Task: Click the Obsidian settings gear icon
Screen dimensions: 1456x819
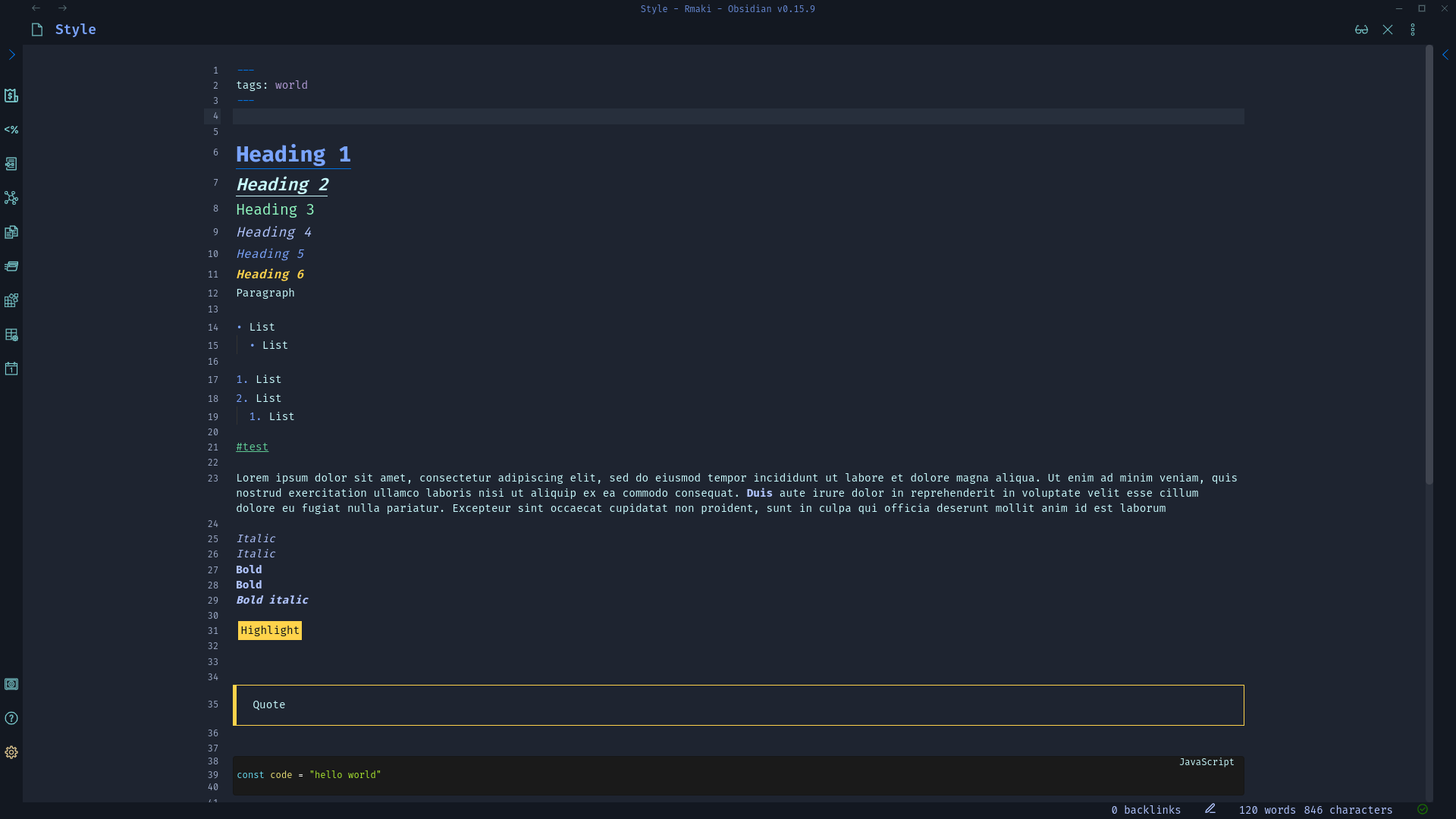Action: pyautogui.click(x=11, y=752)
